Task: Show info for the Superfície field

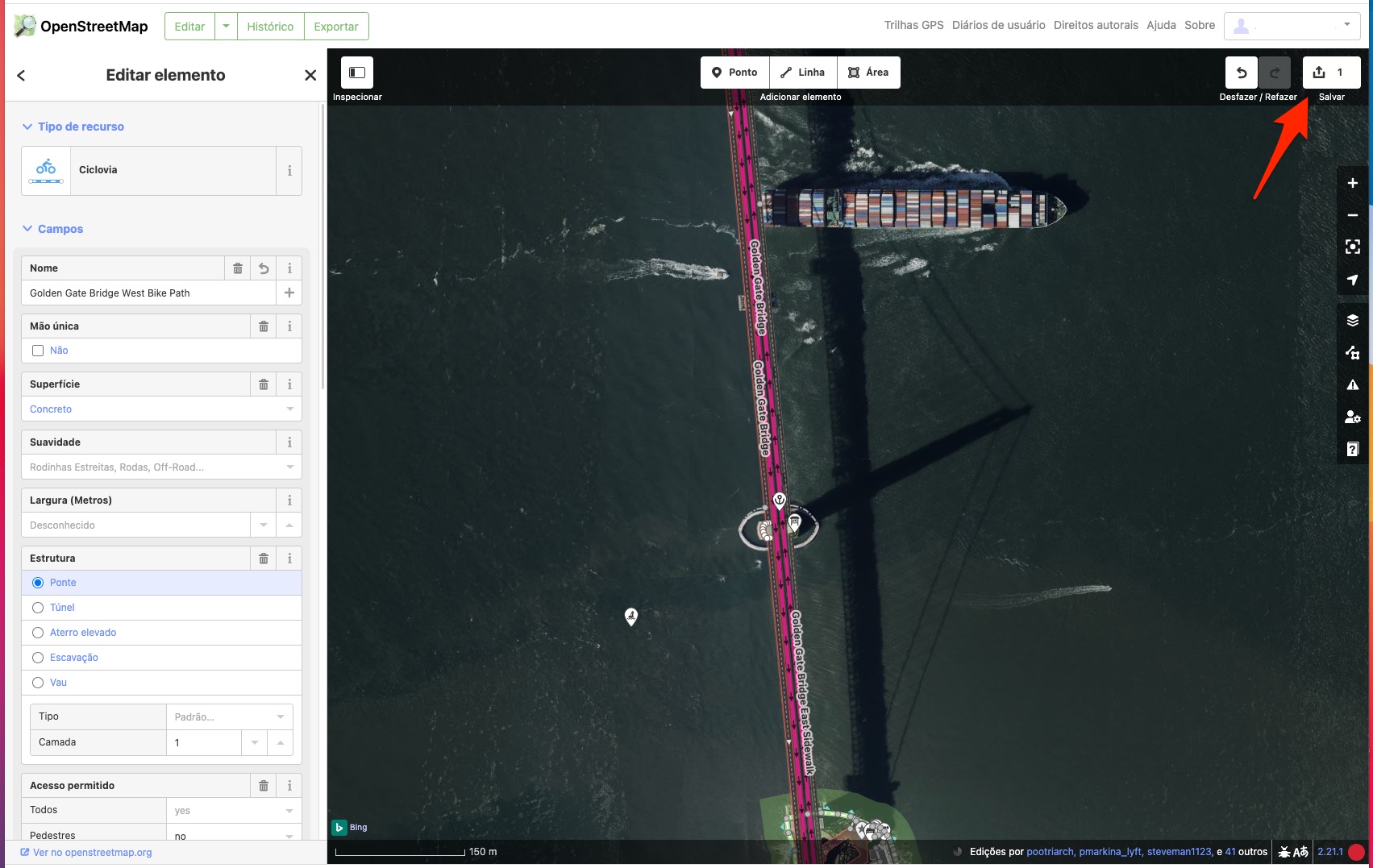Action: coord(289,384)
